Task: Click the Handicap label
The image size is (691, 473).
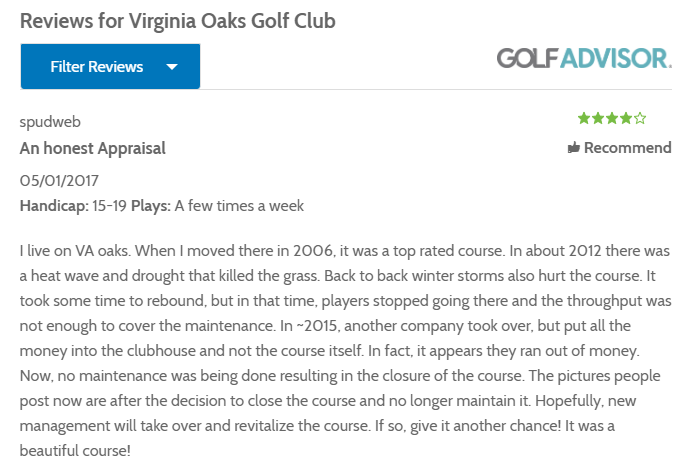Action: pos(53,206)
